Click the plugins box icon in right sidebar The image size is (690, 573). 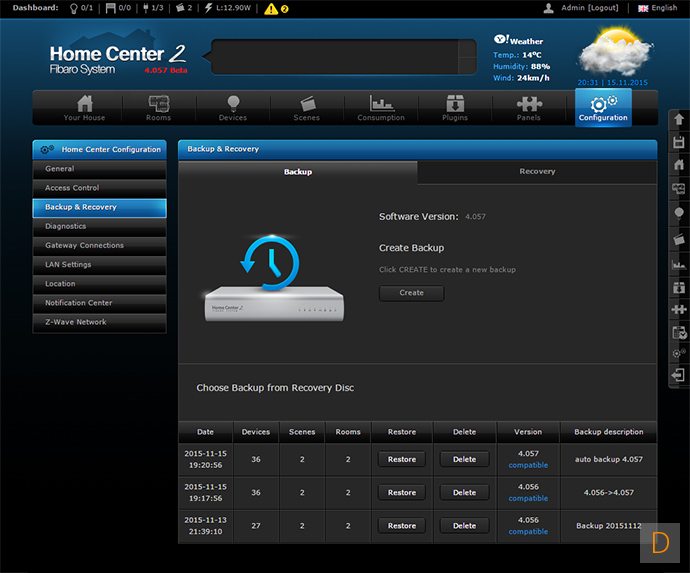click(679, 287)
